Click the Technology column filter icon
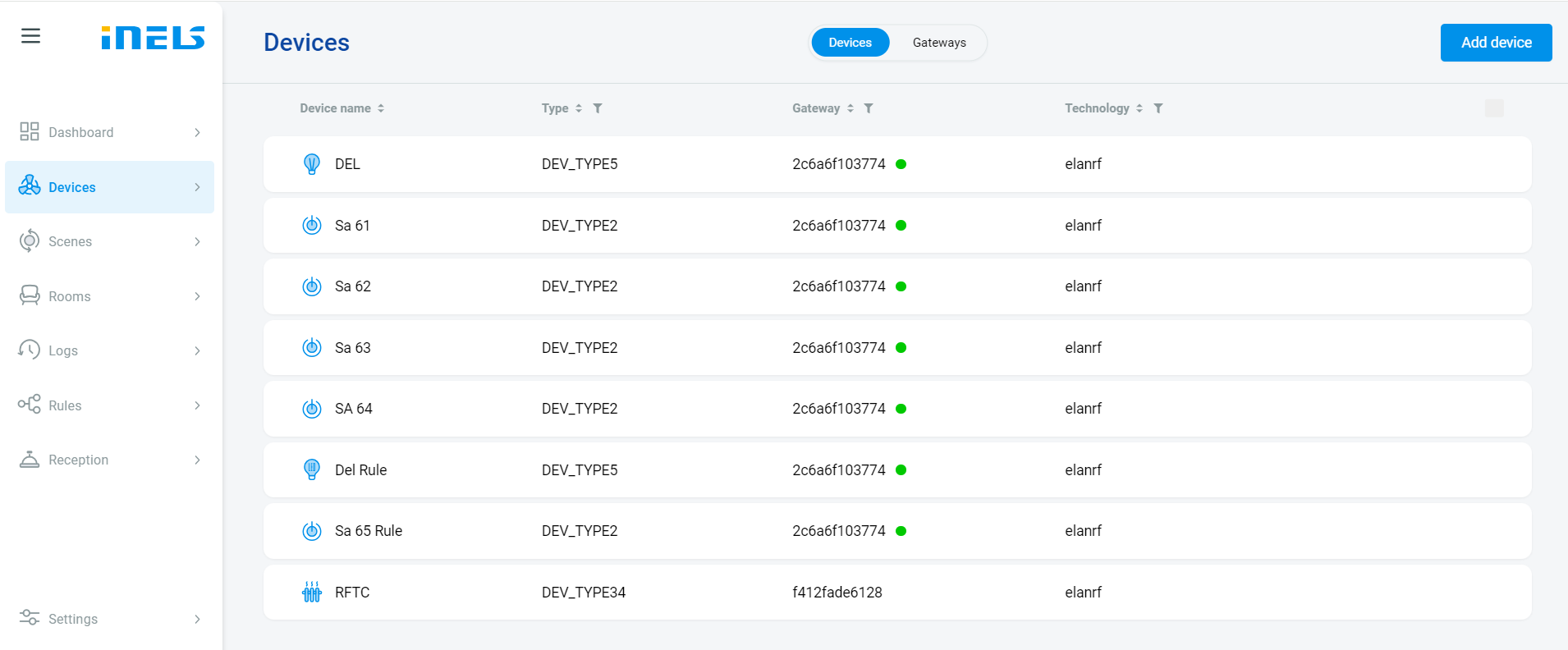The height and width of the screenshot is (650, 1568). click(1158, 108)
